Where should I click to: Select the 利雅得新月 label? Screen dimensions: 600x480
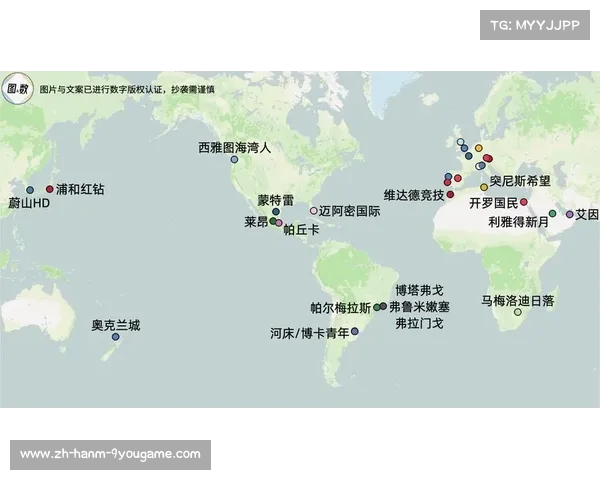click(518, 222)
